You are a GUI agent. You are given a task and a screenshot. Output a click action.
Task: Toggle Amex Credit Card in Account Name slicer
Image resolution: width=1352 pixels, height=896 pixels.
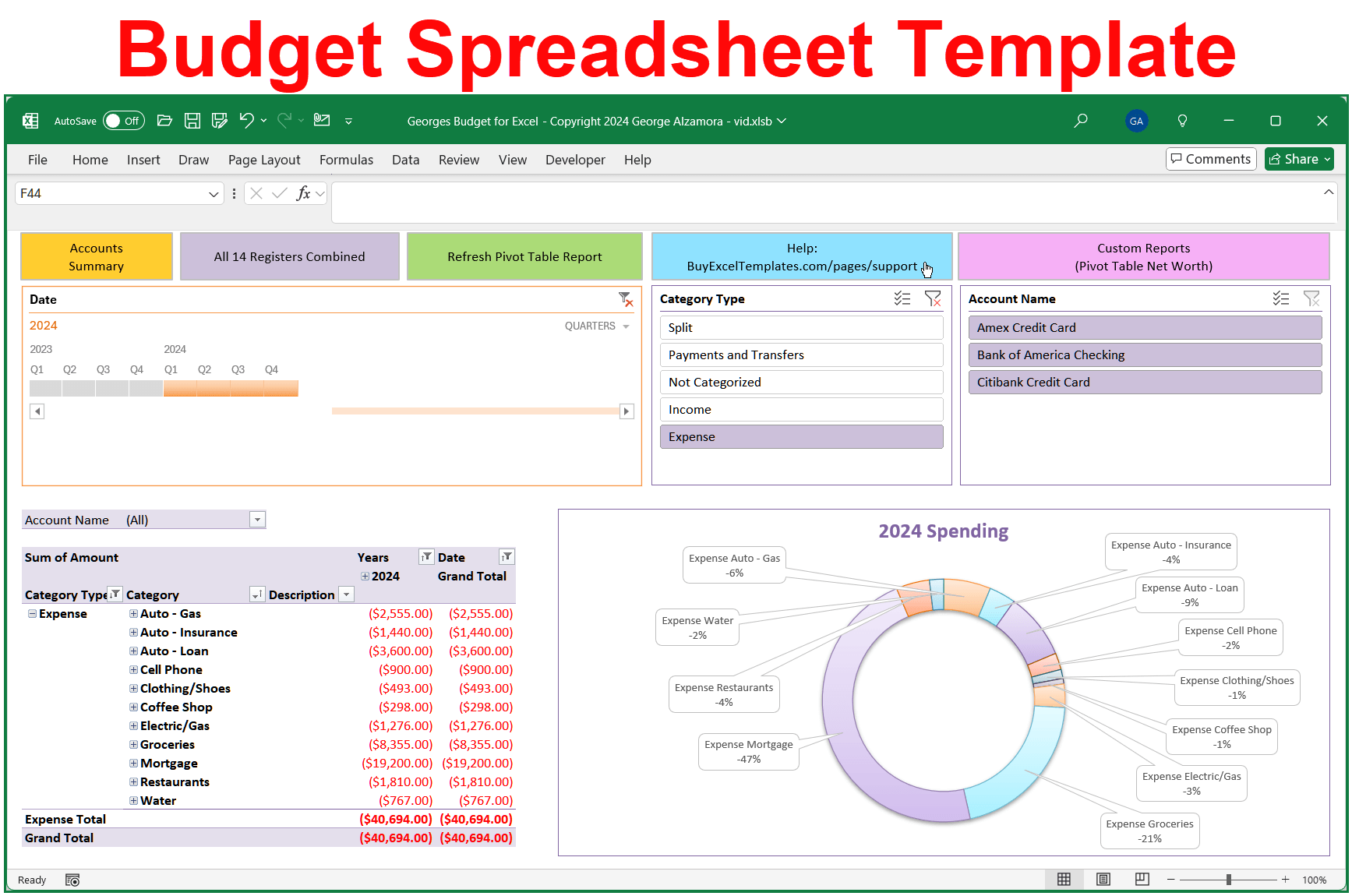pos(1144,327)
